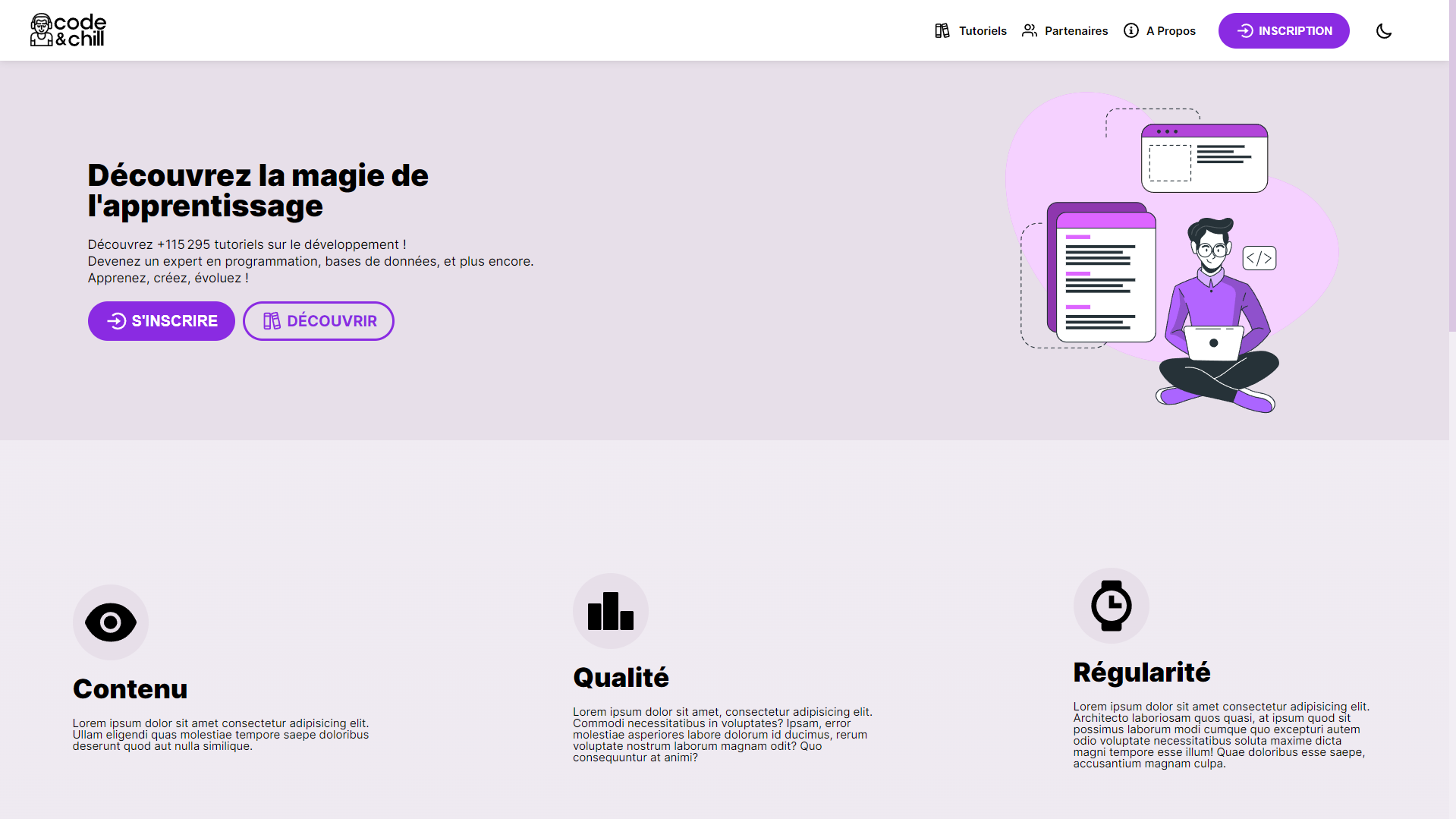The image size is (1456, 819).
Task: Toggle dark mode with the moon icon
Action: point(1383,30)
